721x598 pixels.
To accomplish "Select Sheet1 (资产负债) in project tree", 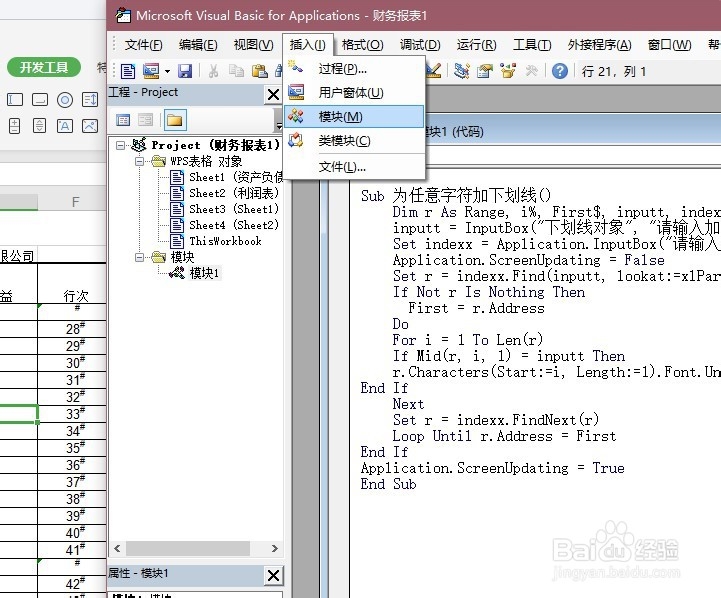I will [x=227, y=177].
